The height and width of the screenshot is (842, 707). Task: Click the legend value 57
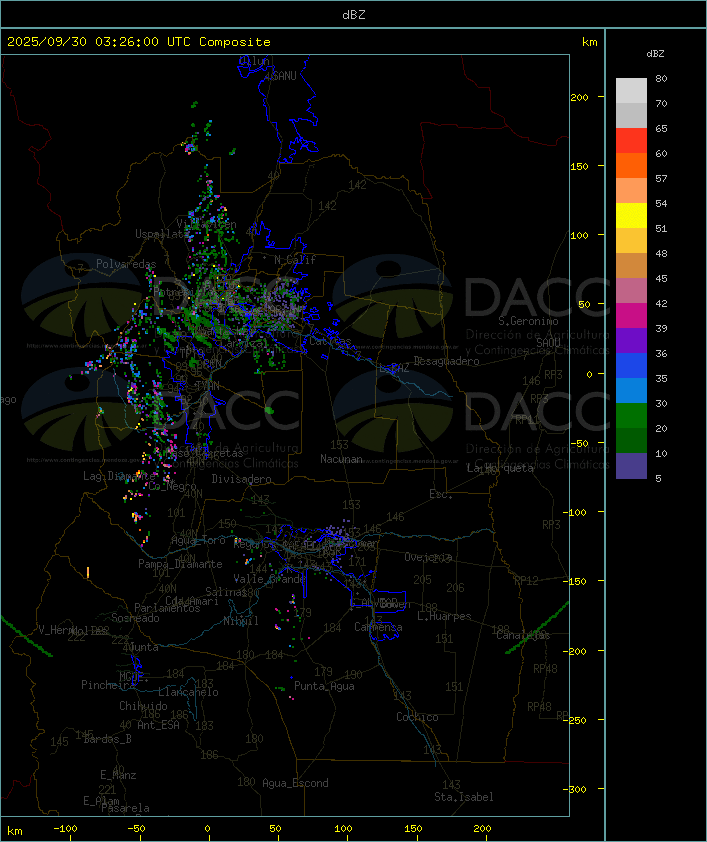pos(661,179)
